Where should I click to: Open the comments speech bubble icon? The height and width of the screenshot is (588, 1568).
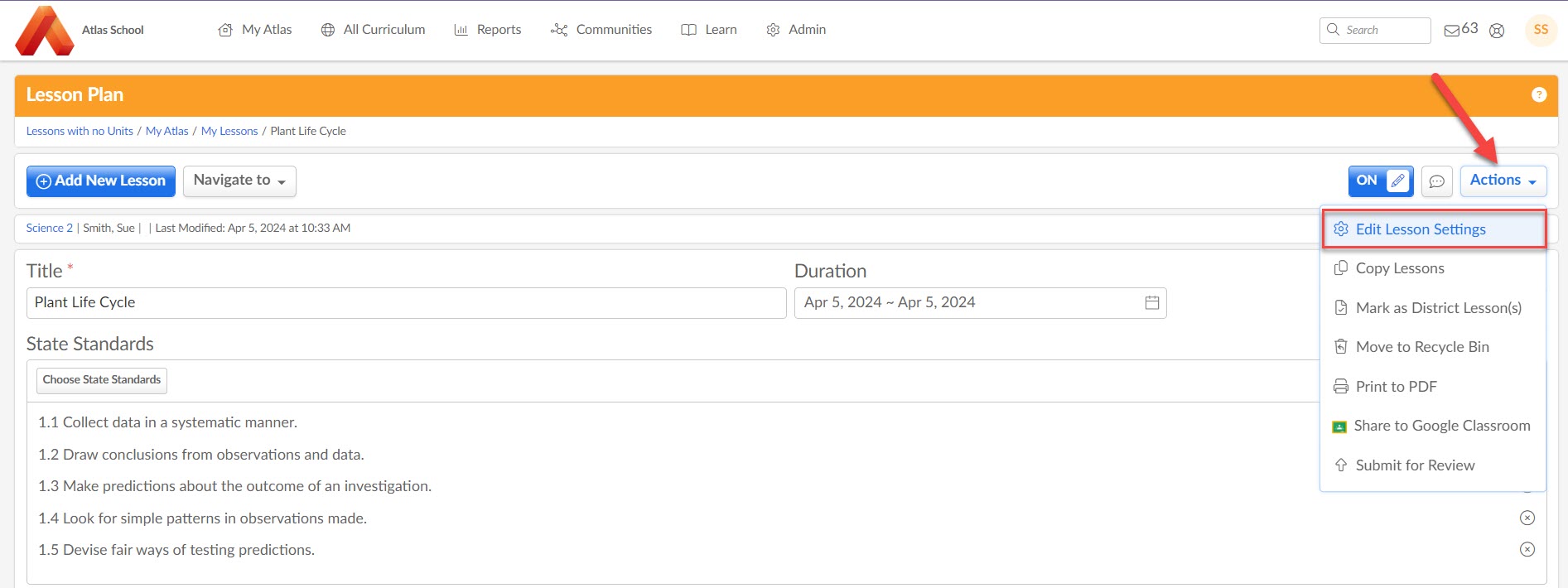tap(1437, 181)
